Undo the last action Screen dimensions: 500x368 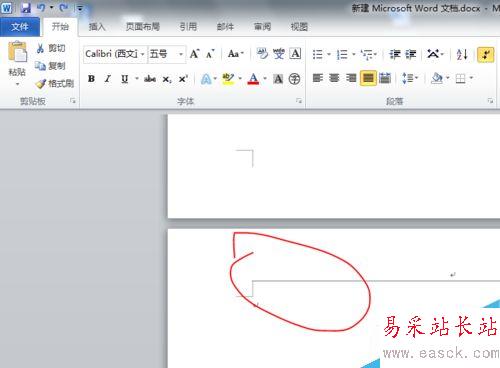point(41,7)
